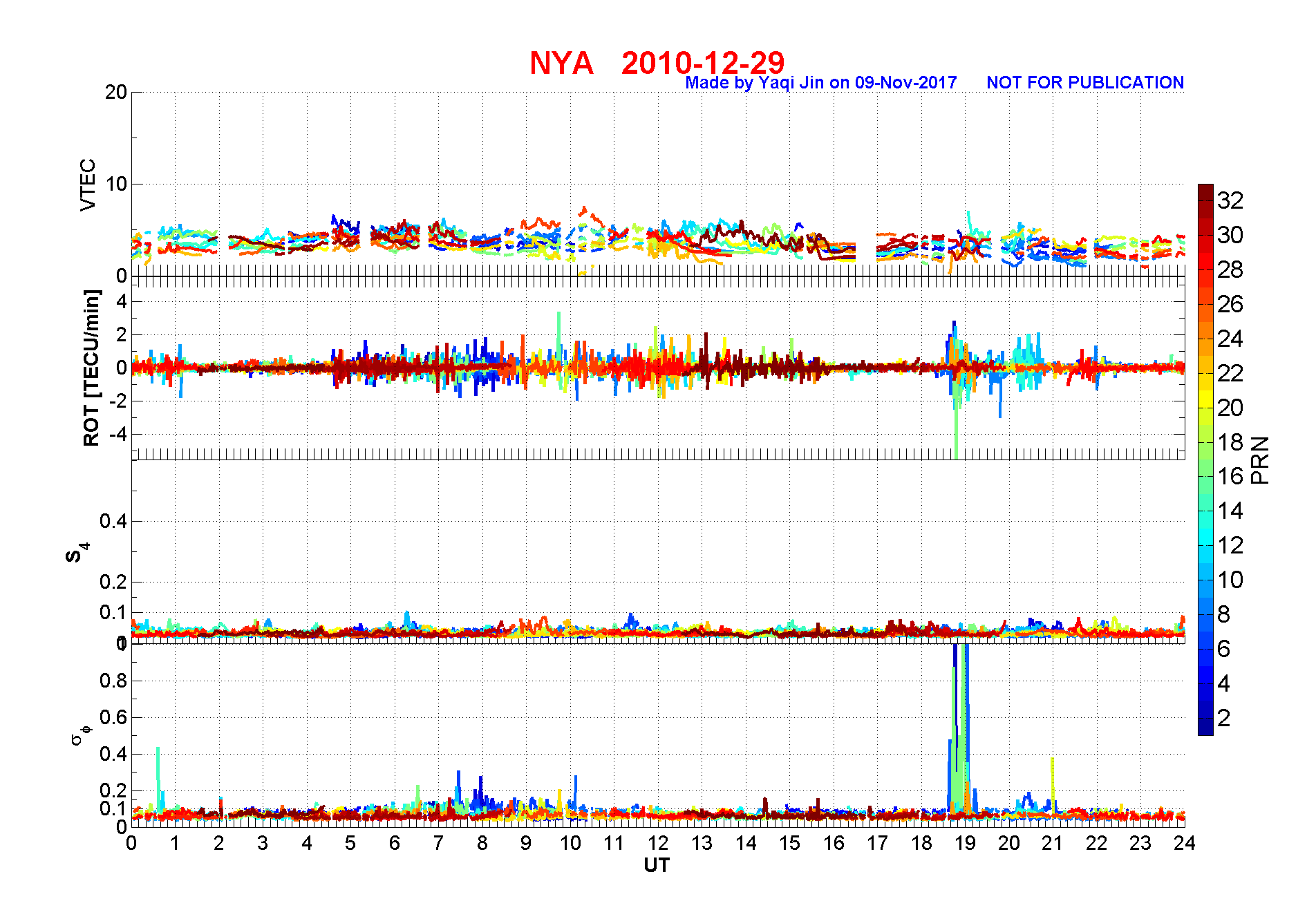Select the UT axis tick label 3
Viewport: 1316px width, 919px height.
pos(263,844)
